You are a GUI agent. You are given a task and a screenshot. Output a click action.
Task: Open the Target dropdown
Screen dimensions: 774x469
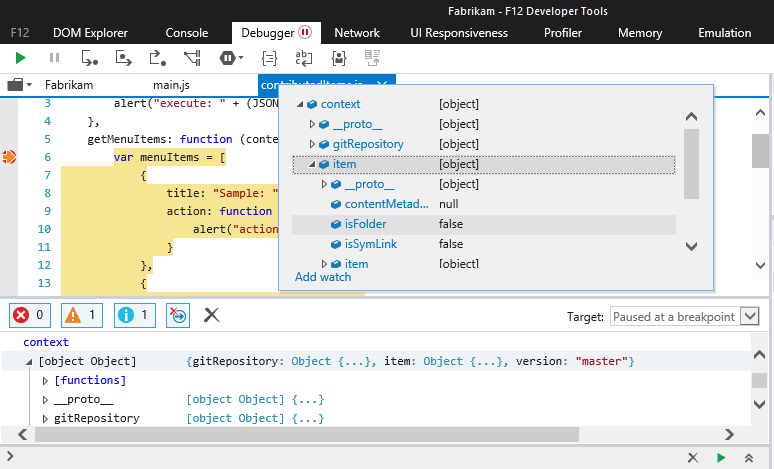tap(684, 316)
